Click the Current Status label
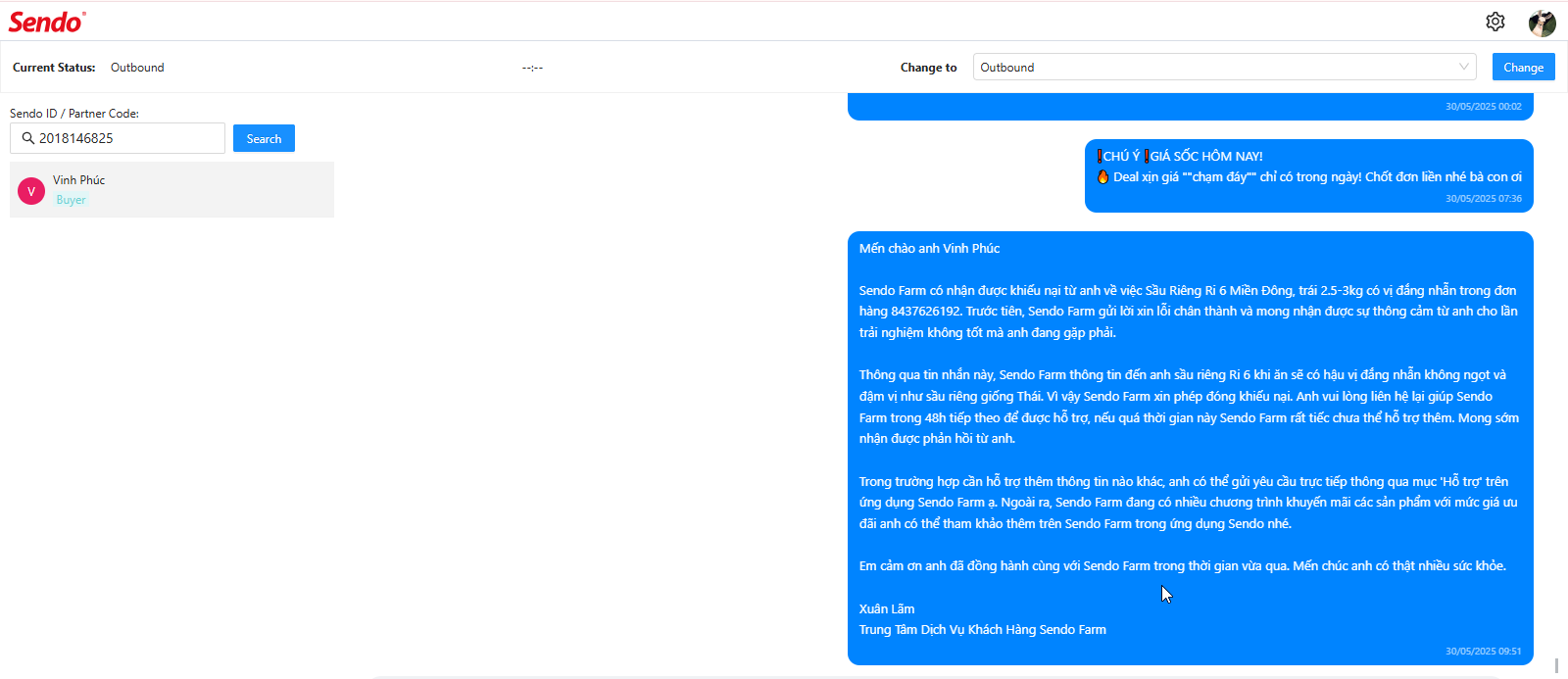The height and width of the screenshot is (679, 1568). [54, 68]
